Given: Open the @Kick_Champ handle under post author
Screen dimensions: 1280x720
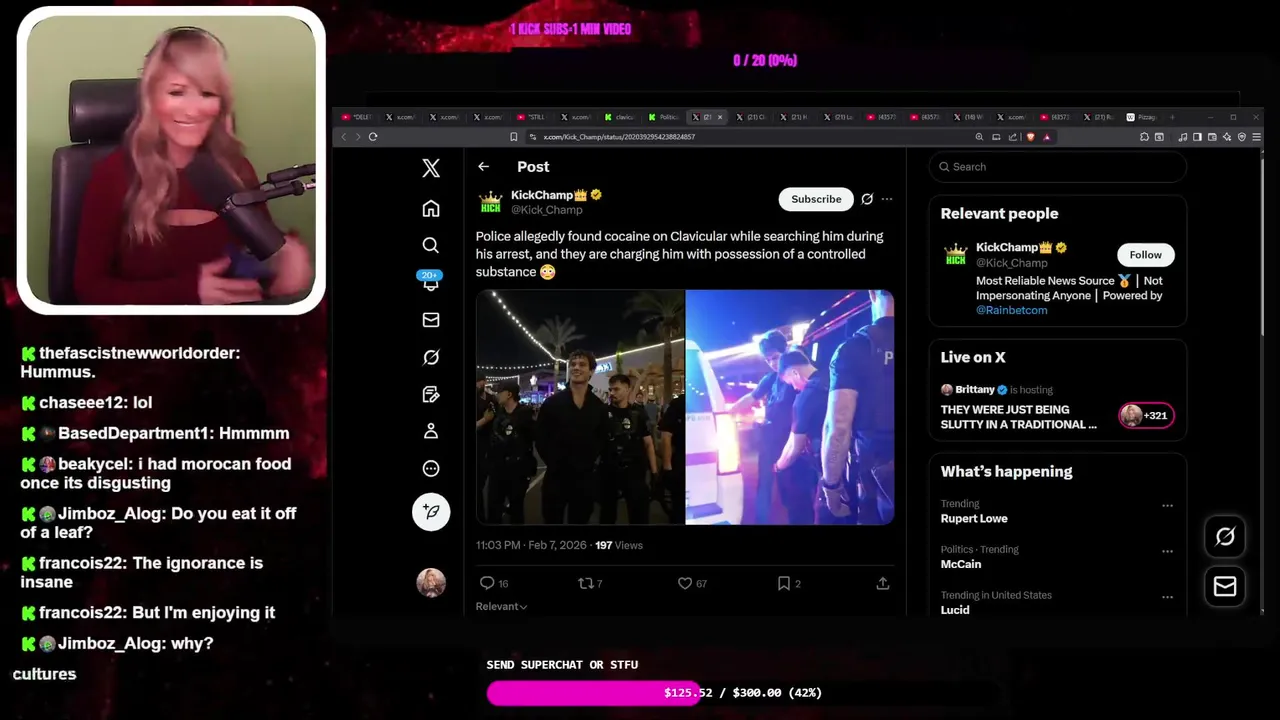Looking at the screenshot, I should [x=546, y=210].
